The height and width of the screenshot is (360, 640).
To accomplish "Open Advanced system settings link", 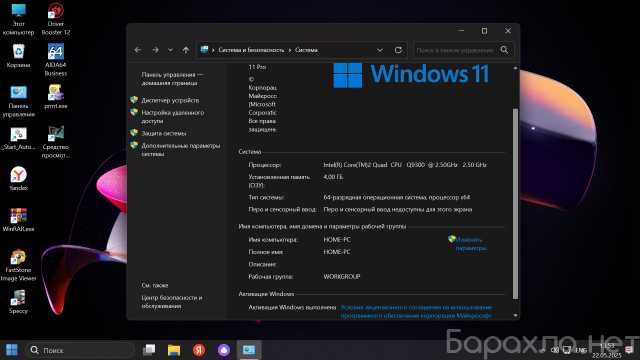I will 180,150.
